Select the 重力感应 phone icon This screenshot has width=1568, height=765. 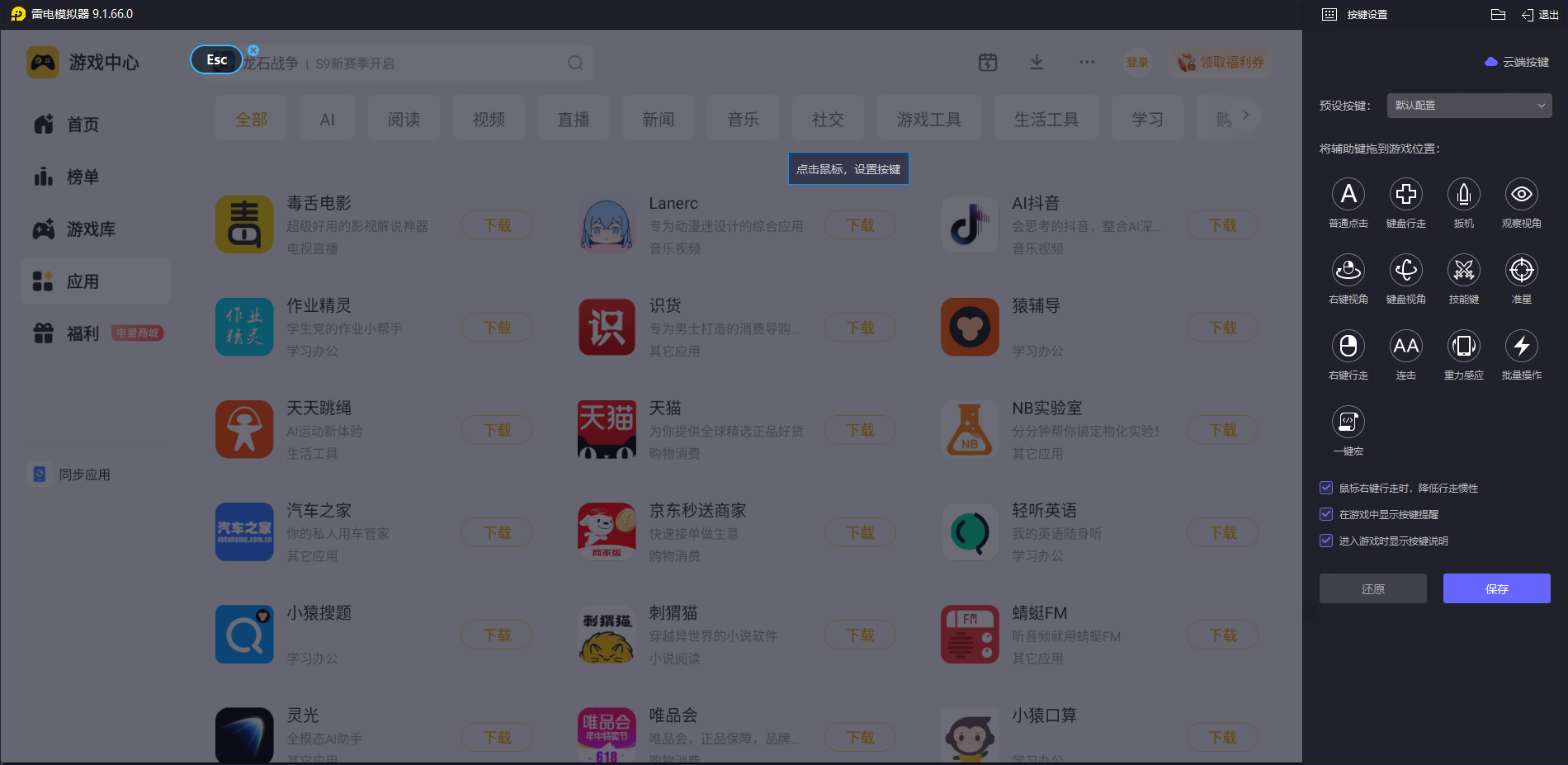(1464, 346)
